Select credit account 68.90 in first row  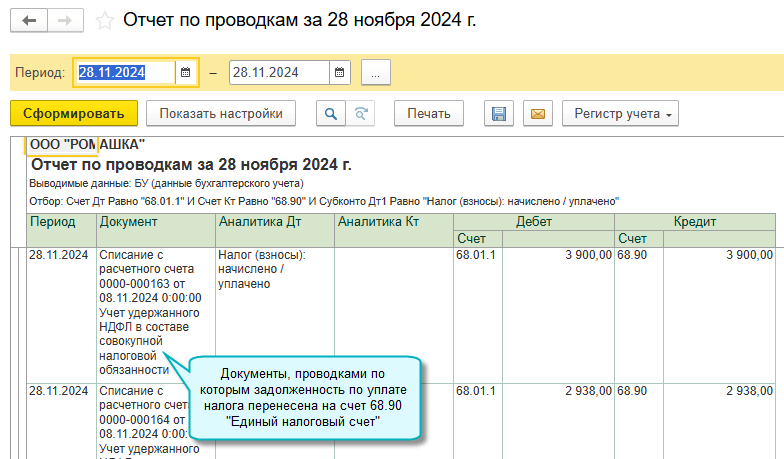[639, 315]
